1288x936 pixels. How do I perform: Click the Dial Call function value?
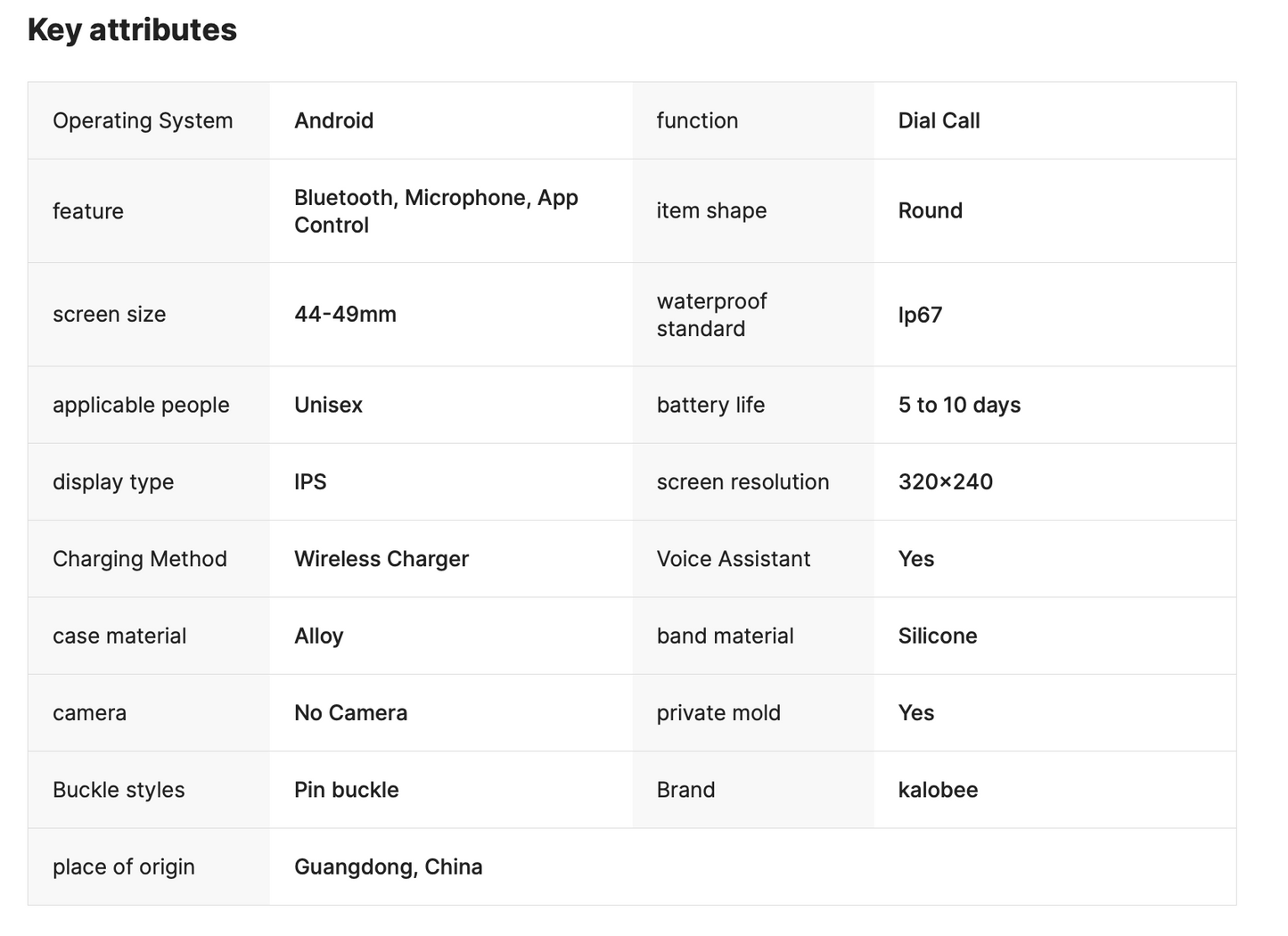click(x=939, y=121)
